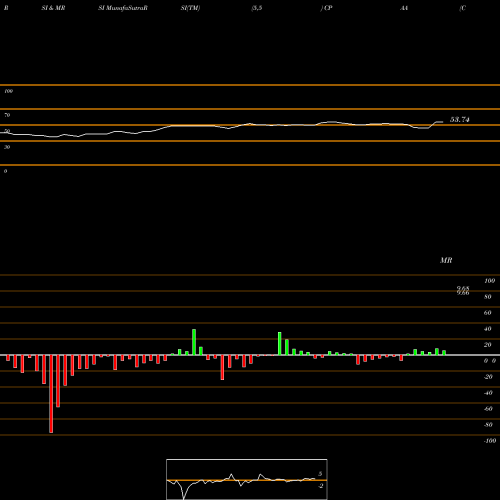Click the '80' label on histogram axis
The height and width of the screenshot is (500, 500).
(x=488, y=297)
